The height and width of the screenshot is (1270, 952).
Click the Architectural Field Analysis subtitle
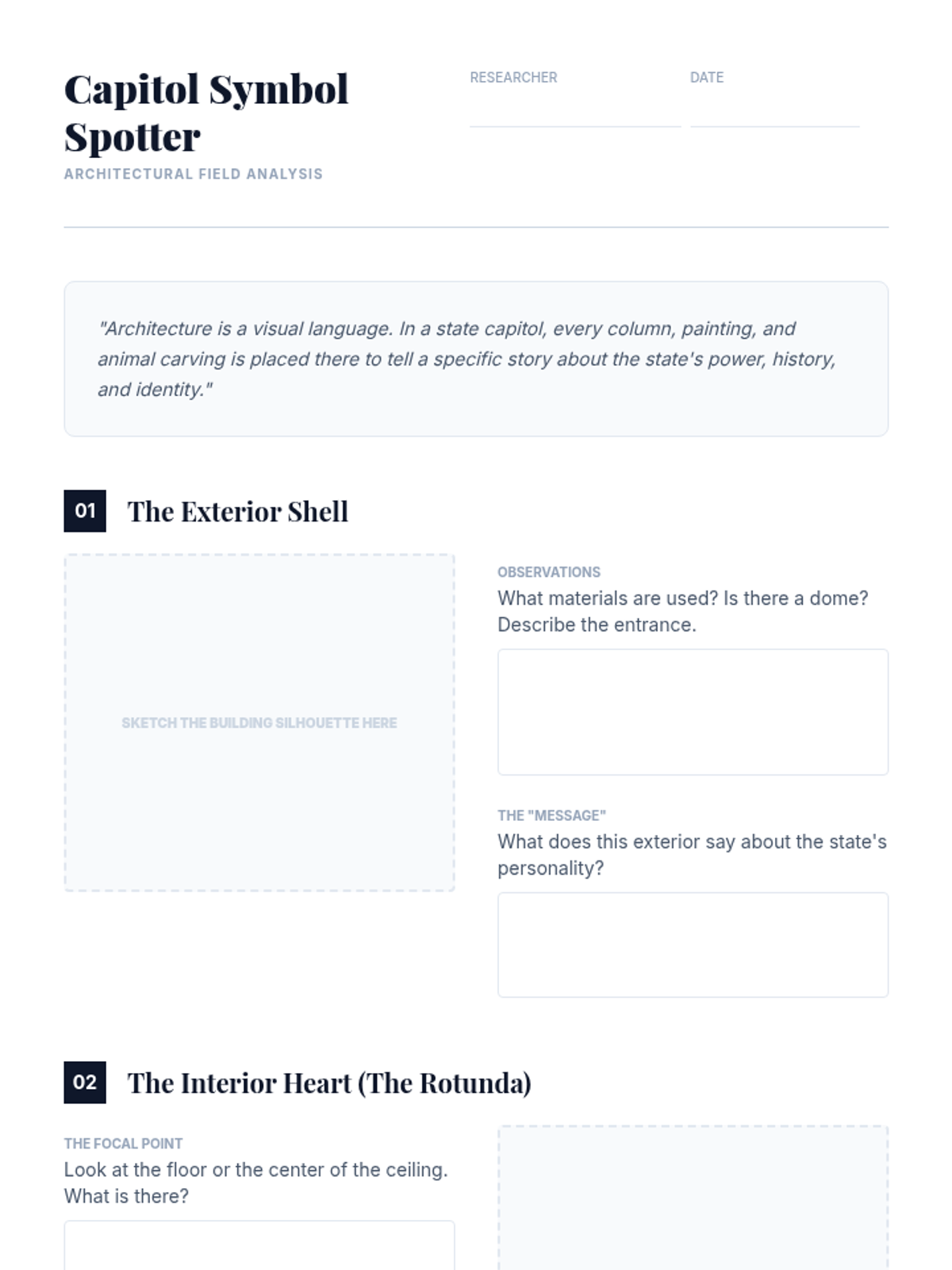coord(194,174)
